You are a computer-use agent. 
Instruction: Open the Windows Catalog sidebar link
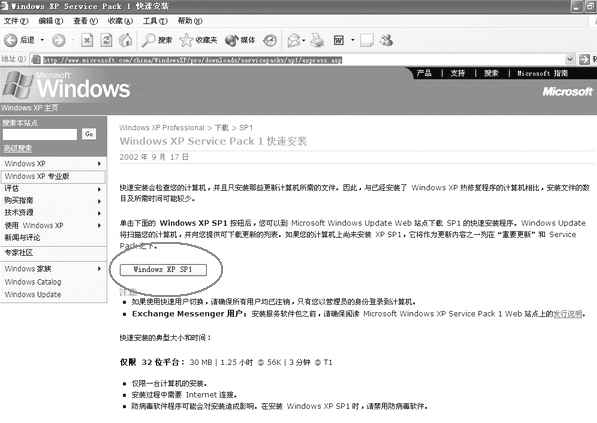click(x=33, y=282)
